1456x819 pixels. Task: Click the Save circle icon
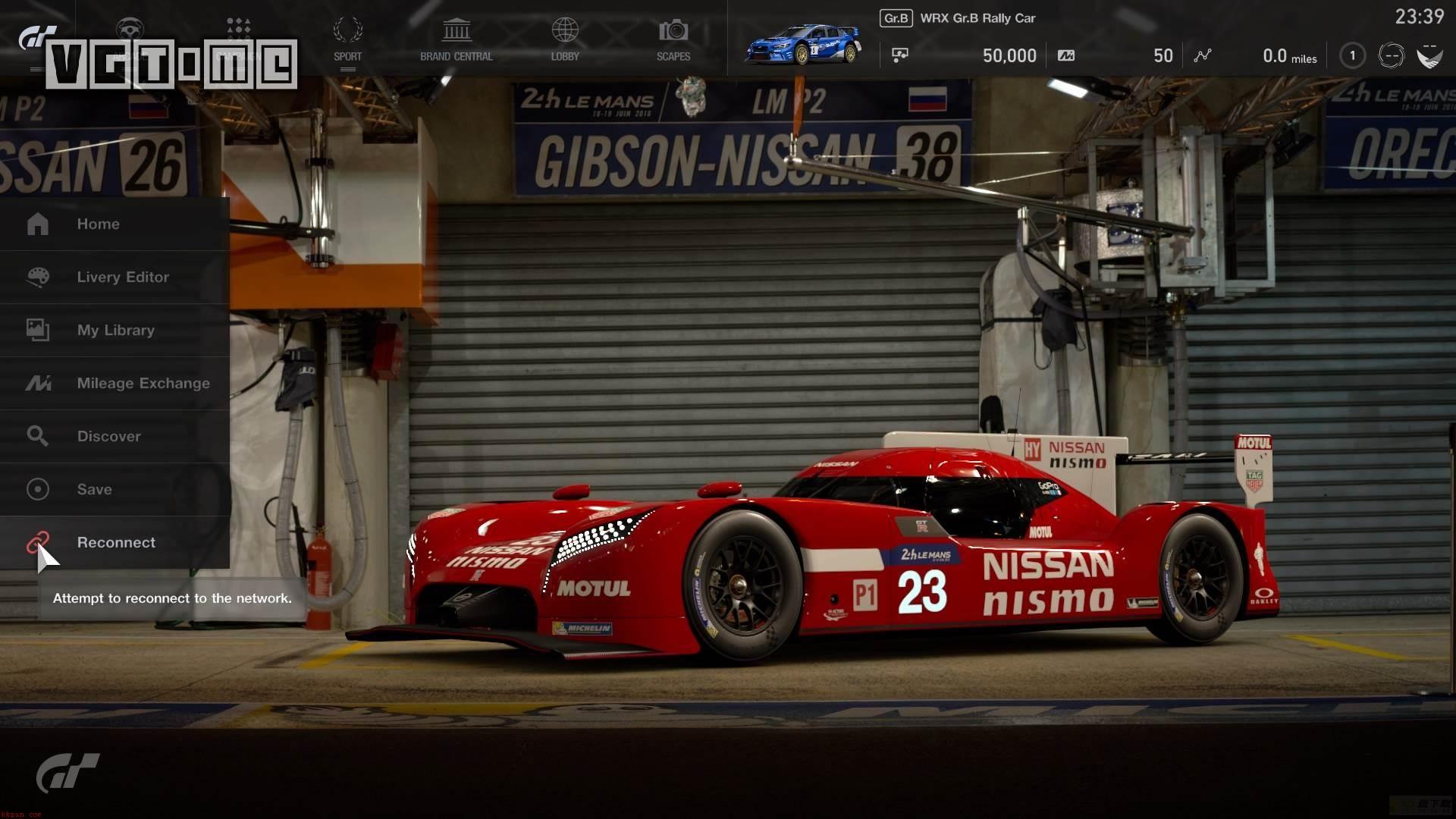tap(38, 489)
